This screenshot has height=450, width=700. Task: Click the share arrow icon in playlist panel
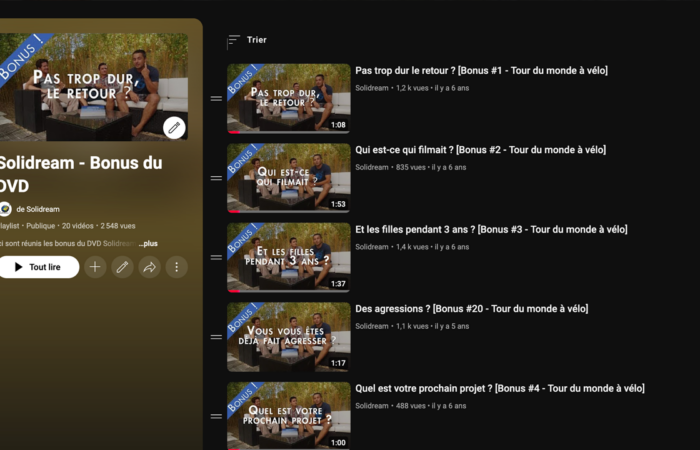pos(149,267)
